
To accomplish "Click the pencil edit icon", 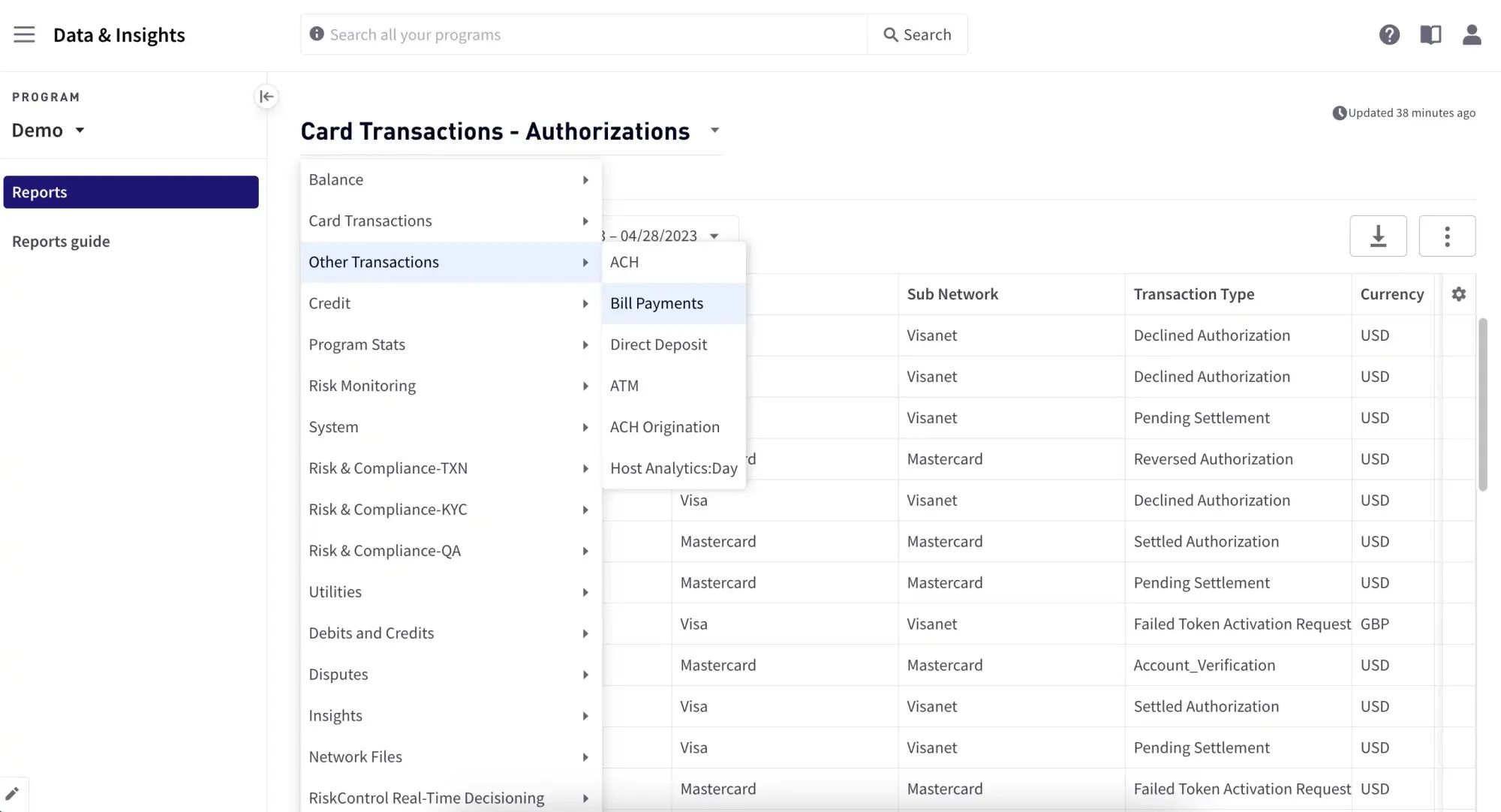I will [12, 794].
